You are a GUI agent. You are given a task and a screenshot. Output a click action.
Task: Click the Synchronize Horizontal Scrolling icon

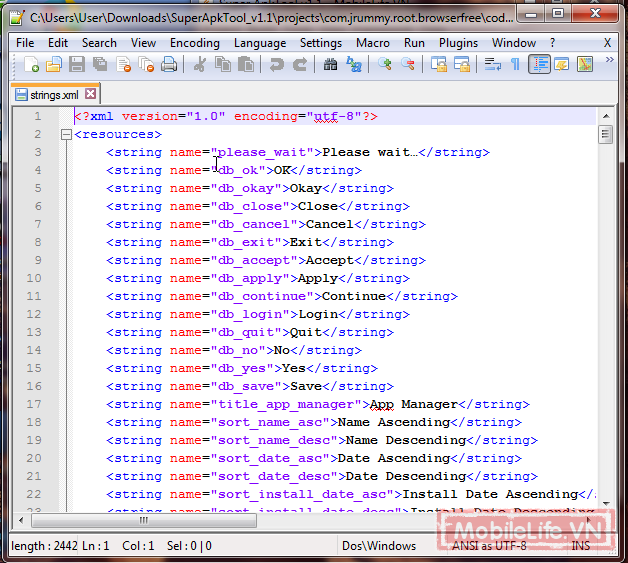coord(462,64)
